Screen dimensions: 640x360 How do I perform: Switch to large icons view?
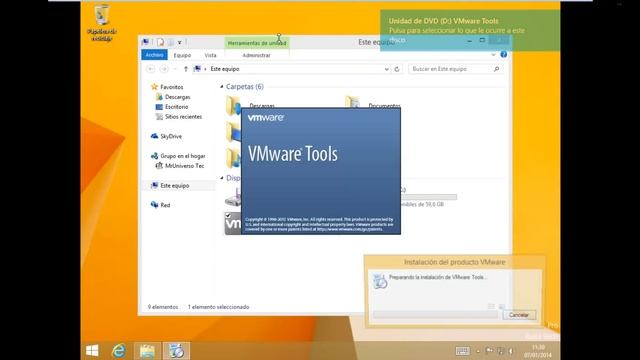(502, 307)
